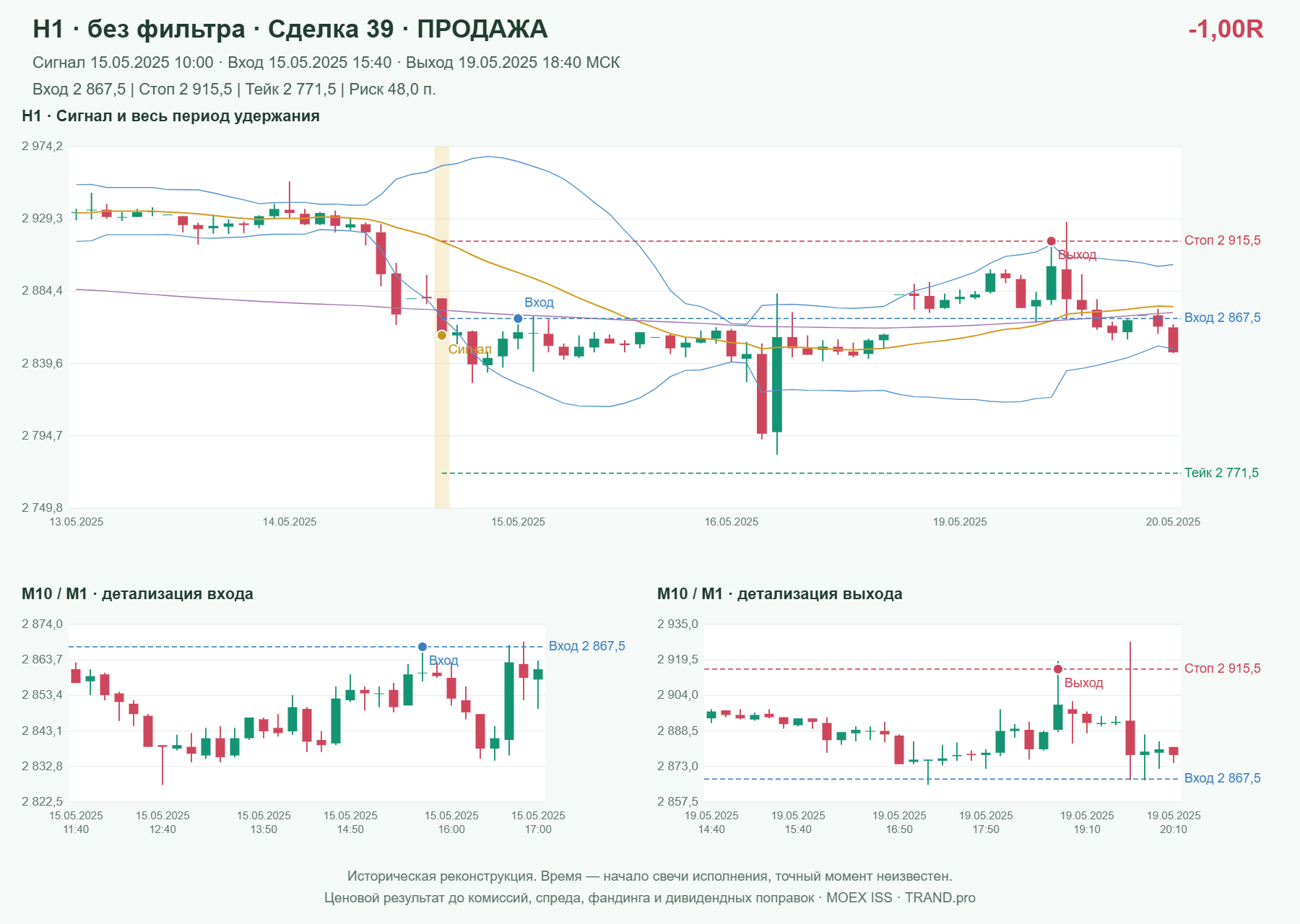The width and height of the screenshot is (1300, 924).
Task: Click the 14.05.2025 date on H1 axis
Action: click(290, 522)
